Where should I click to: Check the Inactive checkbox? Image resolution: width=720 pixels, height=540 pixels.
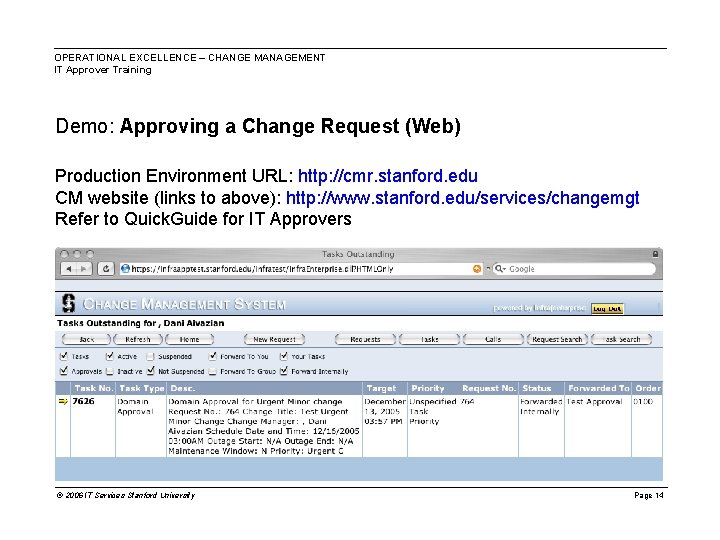(109, 371)
